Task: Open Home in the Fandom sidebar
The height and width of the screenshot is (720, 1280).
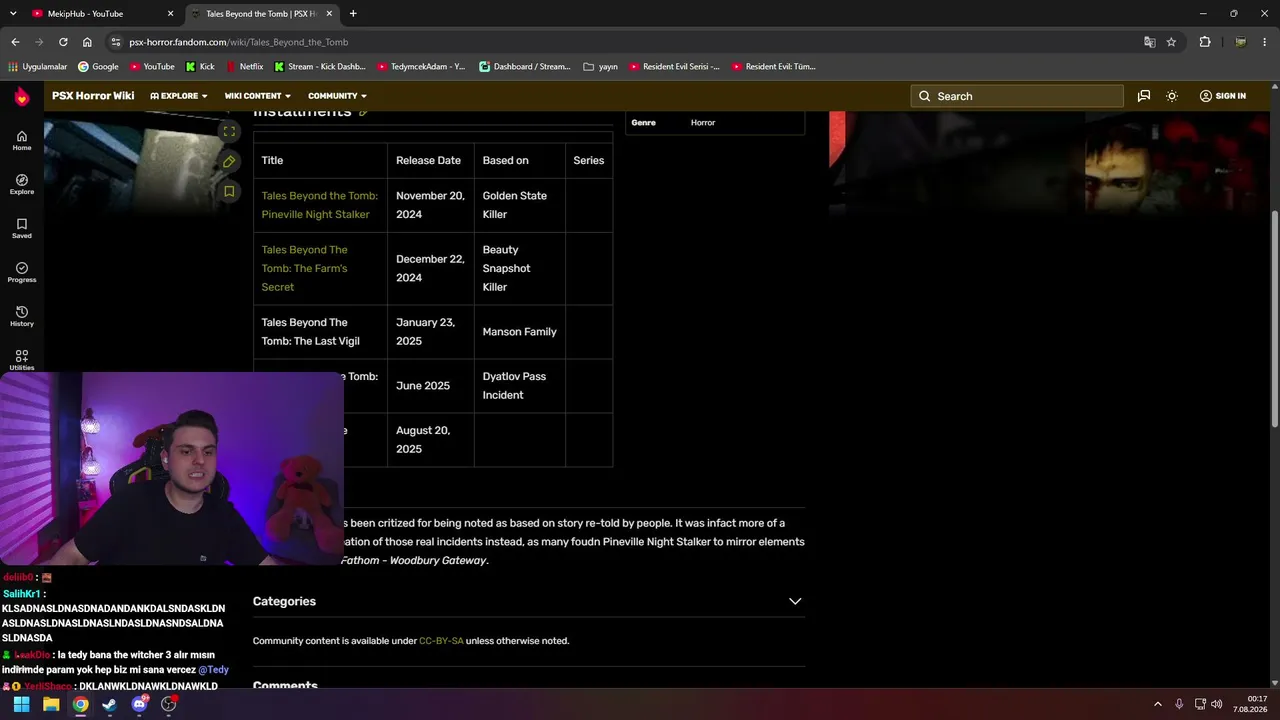Action: 22,140
